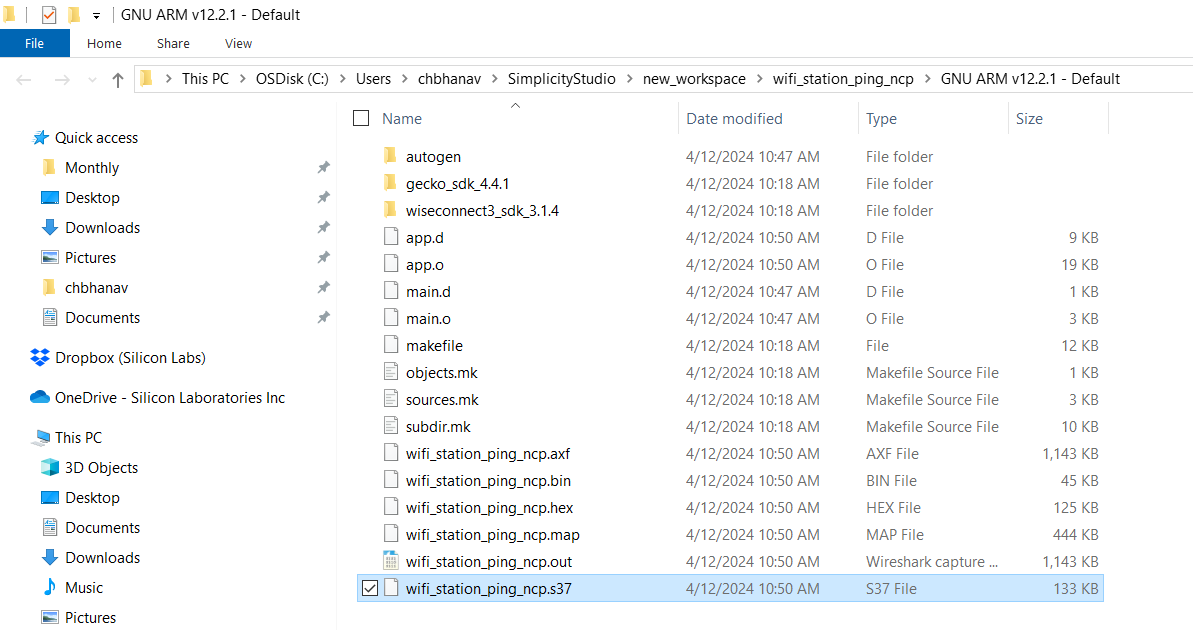Click the folder icon in the address bar
Image resolution: width=1193 pixels, height=630 pixels.
point(146,78)
